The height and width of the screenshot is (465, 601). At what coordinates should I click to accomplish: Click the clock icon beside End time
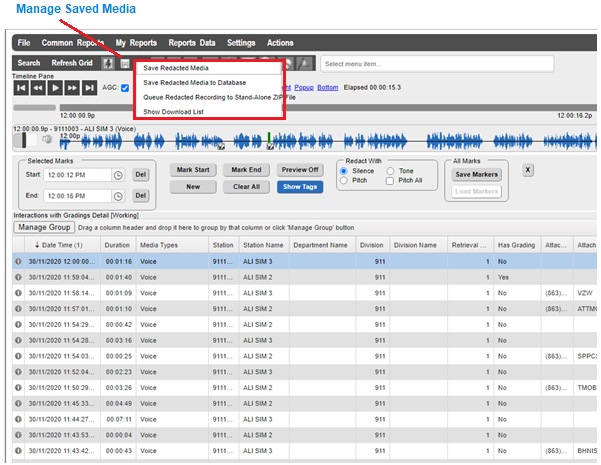(118, 196)
